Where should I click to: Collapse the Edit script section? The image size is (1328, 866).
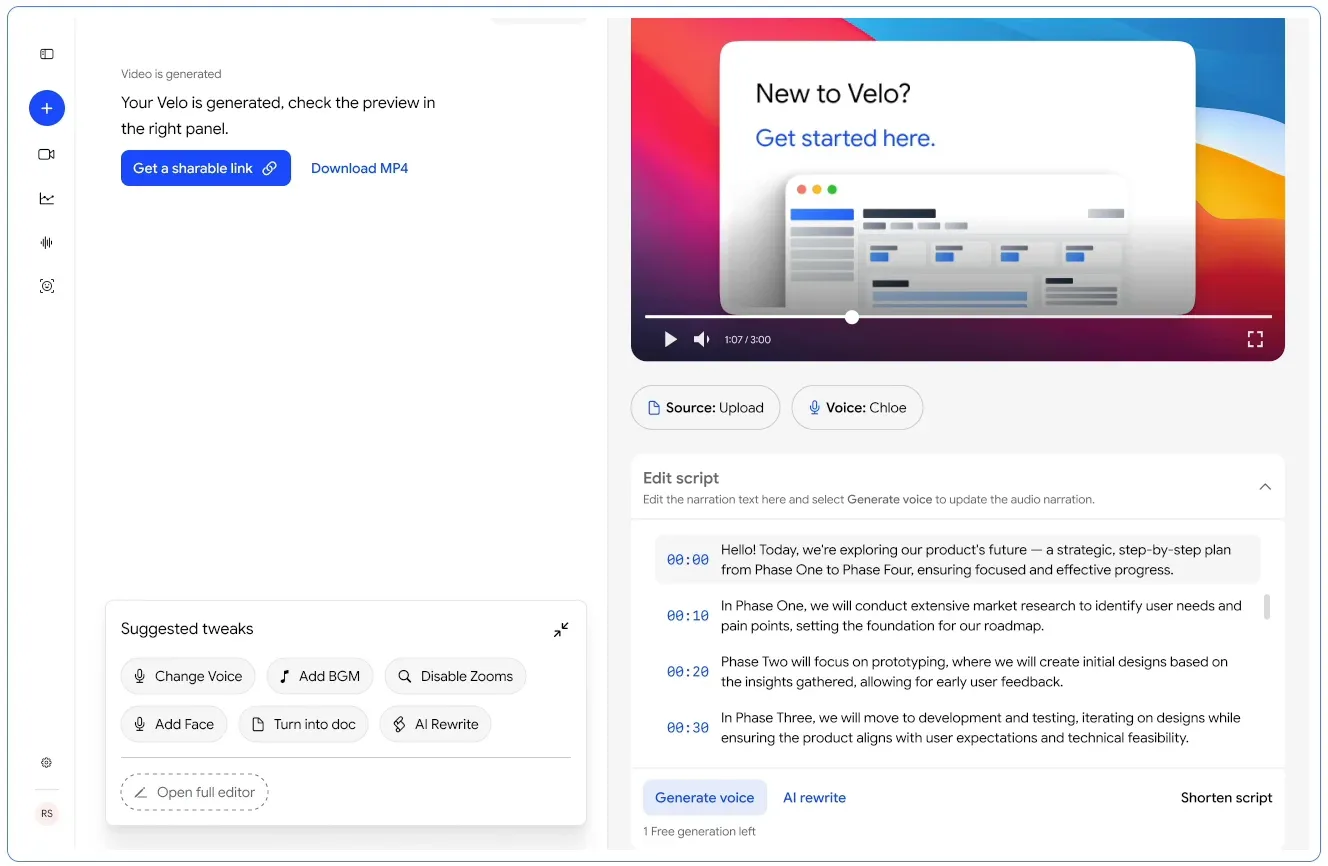coord(1265,487)
